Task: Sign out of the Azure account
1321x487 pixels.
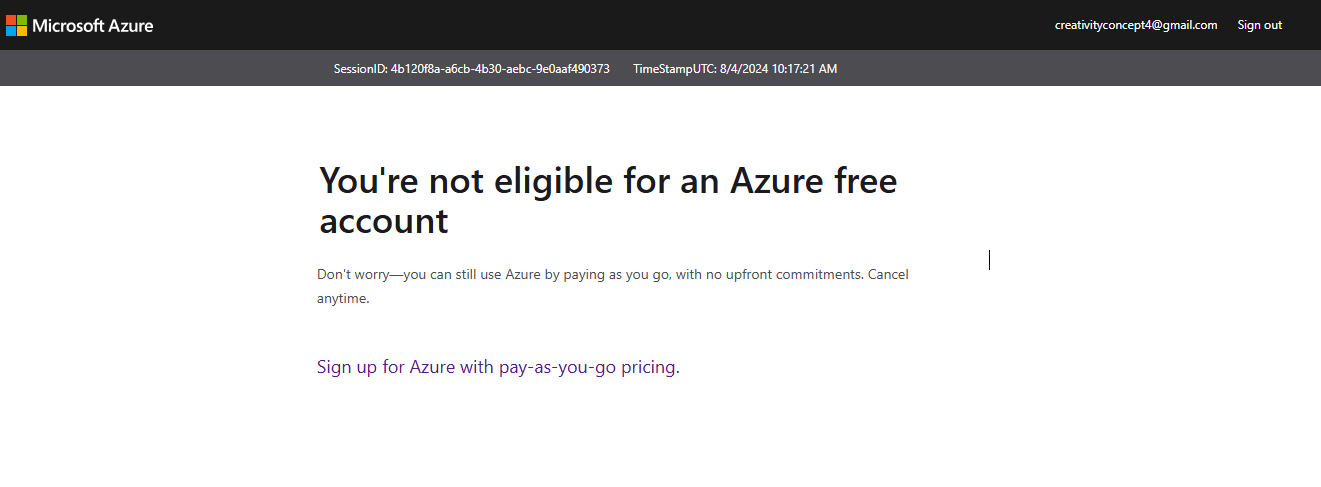Action: tap(1259, 25)
